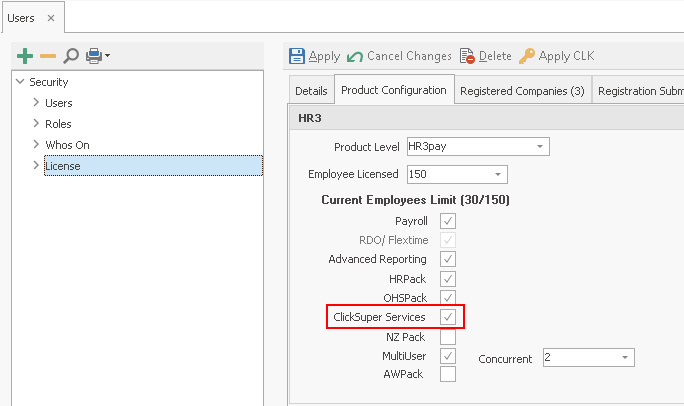Click the Apply save icon
This screenshot has width=684, height=406.
[297, 56]
